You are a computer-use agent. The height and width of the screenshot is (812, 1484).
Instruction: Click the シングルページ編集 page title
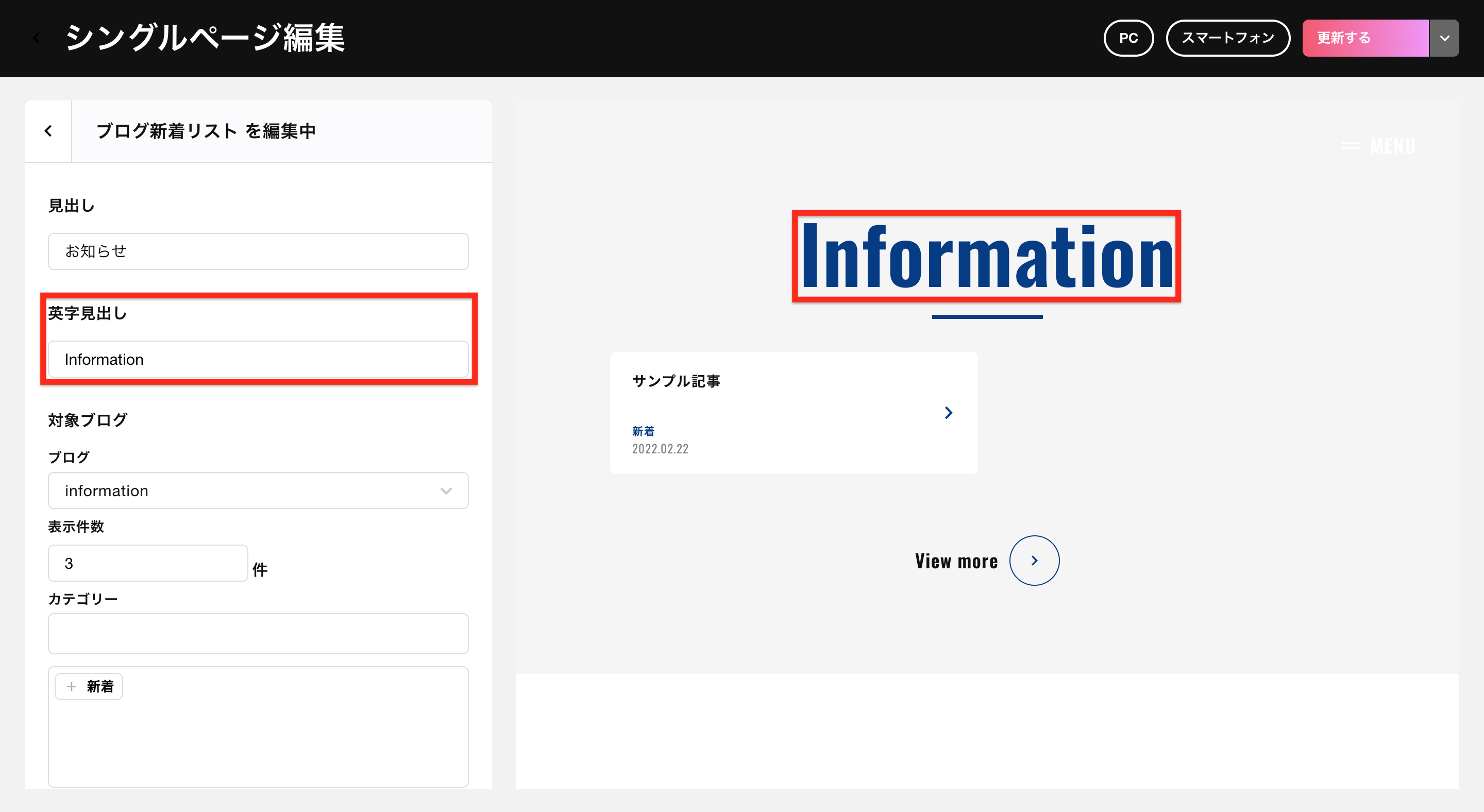[205, 38]
